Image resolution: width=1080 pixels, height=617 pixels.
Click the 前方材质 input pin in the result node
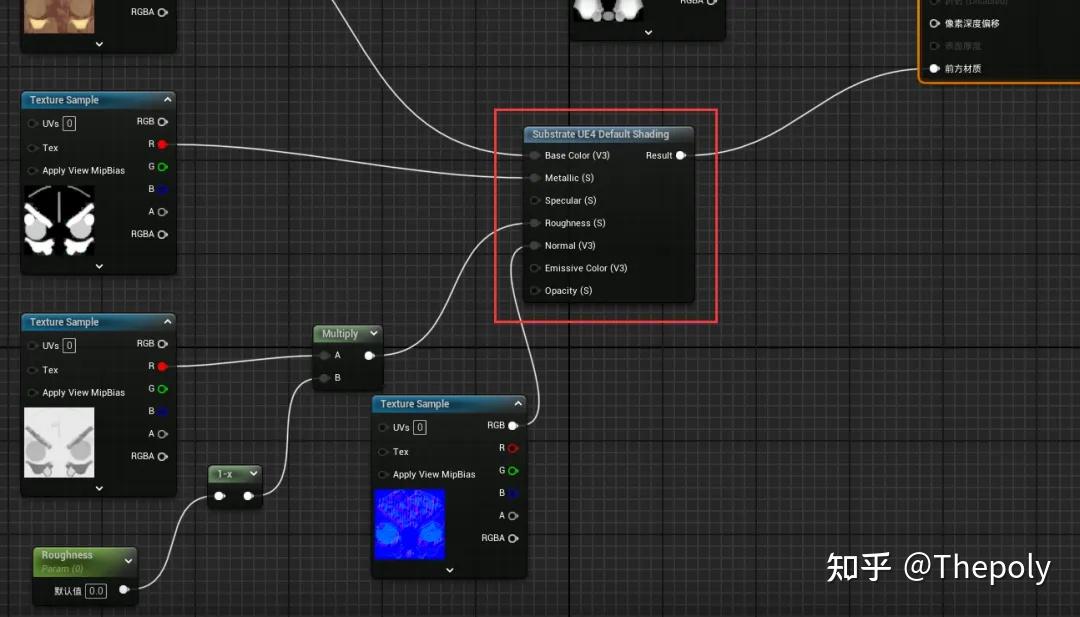(x=933, y=69)
